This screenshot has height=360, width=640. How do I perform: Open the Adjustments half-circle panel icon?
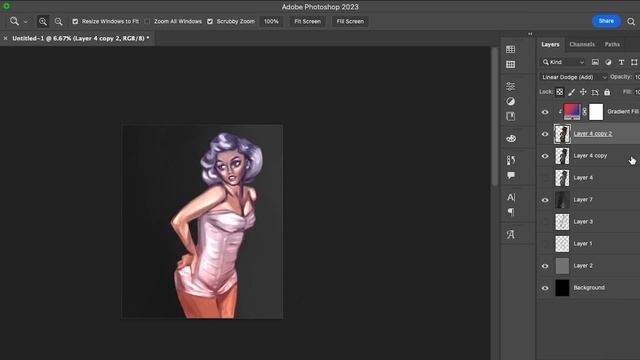tap(510, 101)
